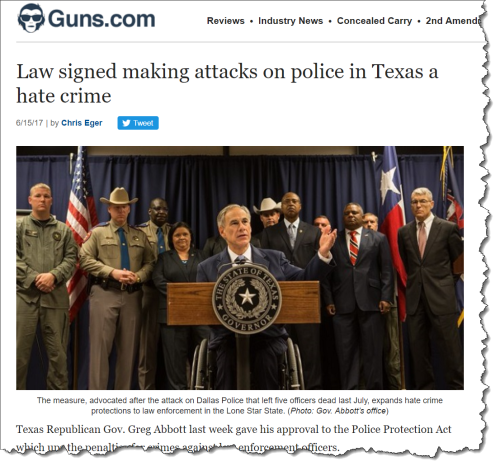Share the article with the Tweet button
The width and height of the screenshot is (500, 466).
(138, 123)
